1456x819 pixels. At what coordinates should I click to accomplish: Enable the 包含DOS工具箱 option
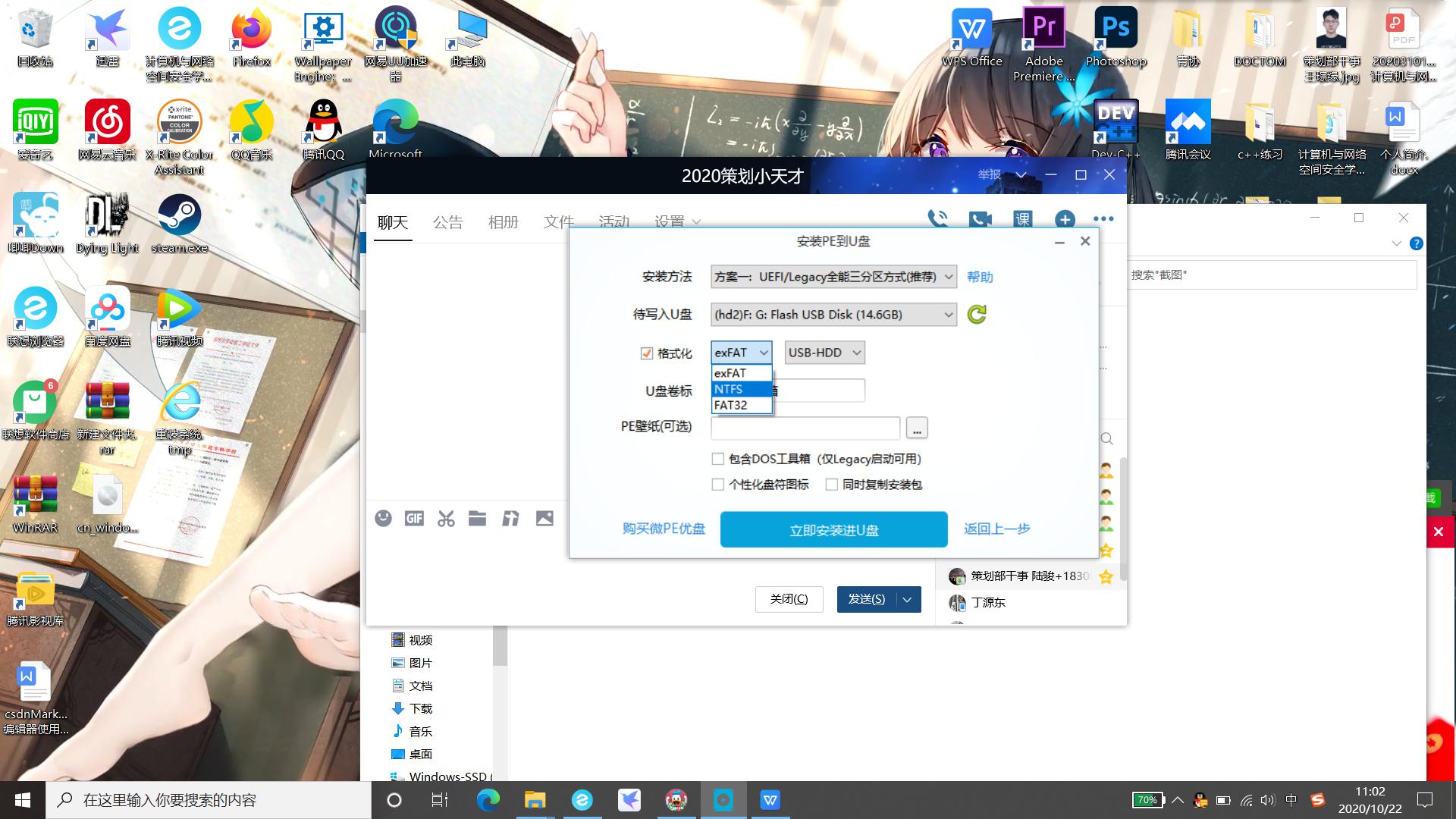[717, 459]
